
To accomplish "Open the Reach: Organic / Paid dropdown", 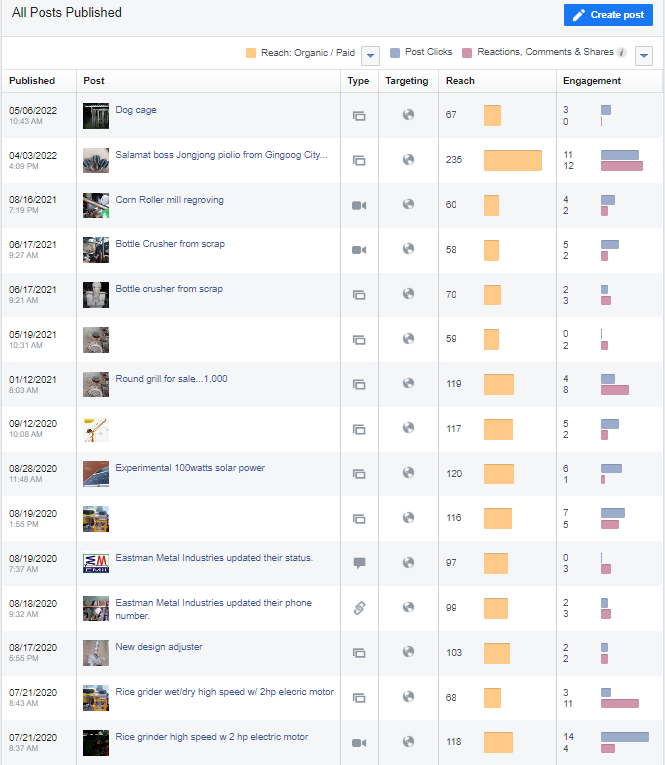I will click(370, 56).
